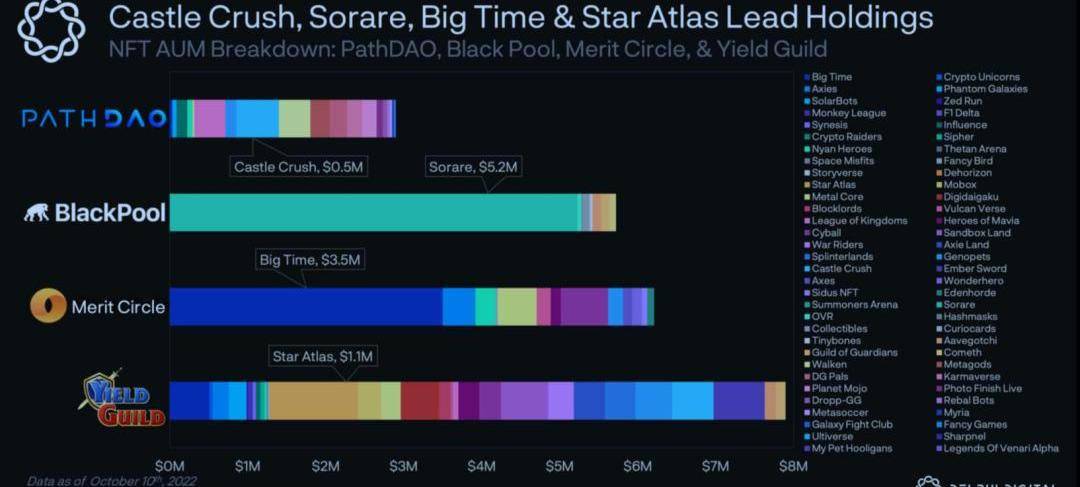Click the tan Star Atlas segment in Yield Guild bar
This screenshot has width=1080, height=487.
[x=312, y=400]
